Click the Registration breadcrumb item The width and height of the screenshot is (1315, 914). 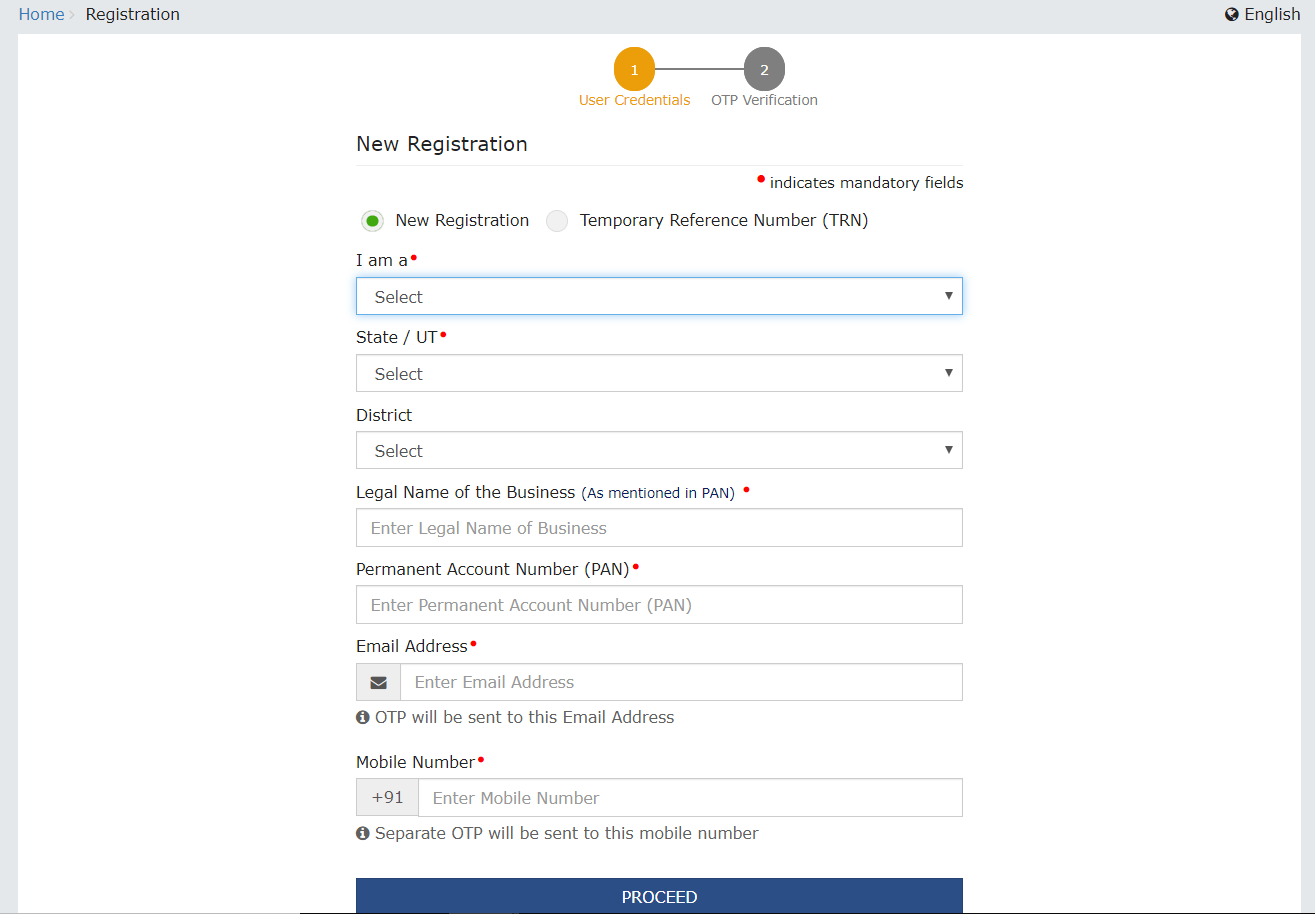133,15
